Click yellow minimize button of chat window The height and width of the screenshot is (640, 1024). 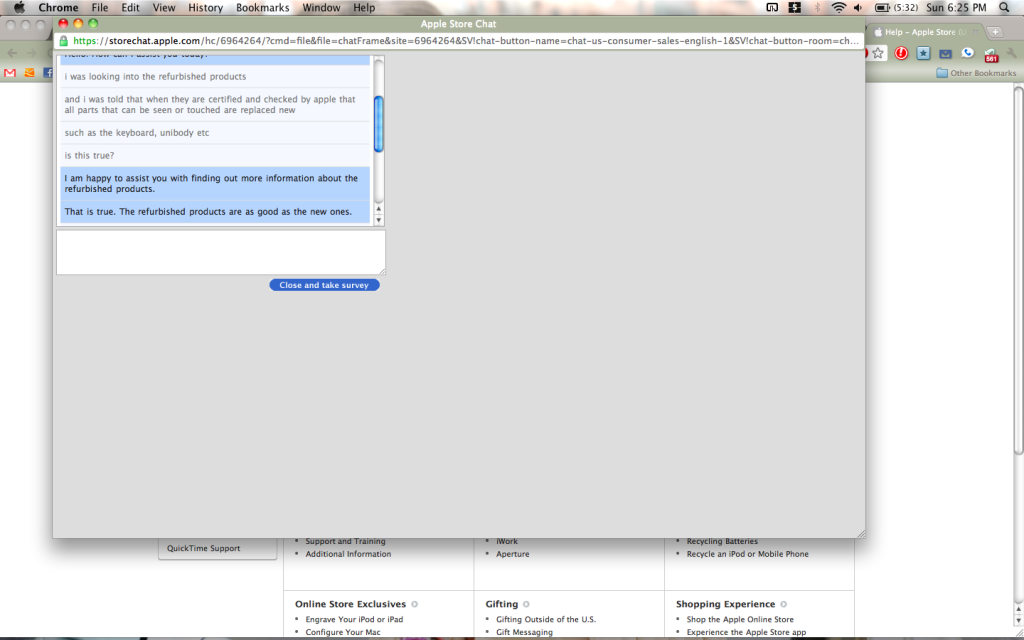[x=78, y=24]
